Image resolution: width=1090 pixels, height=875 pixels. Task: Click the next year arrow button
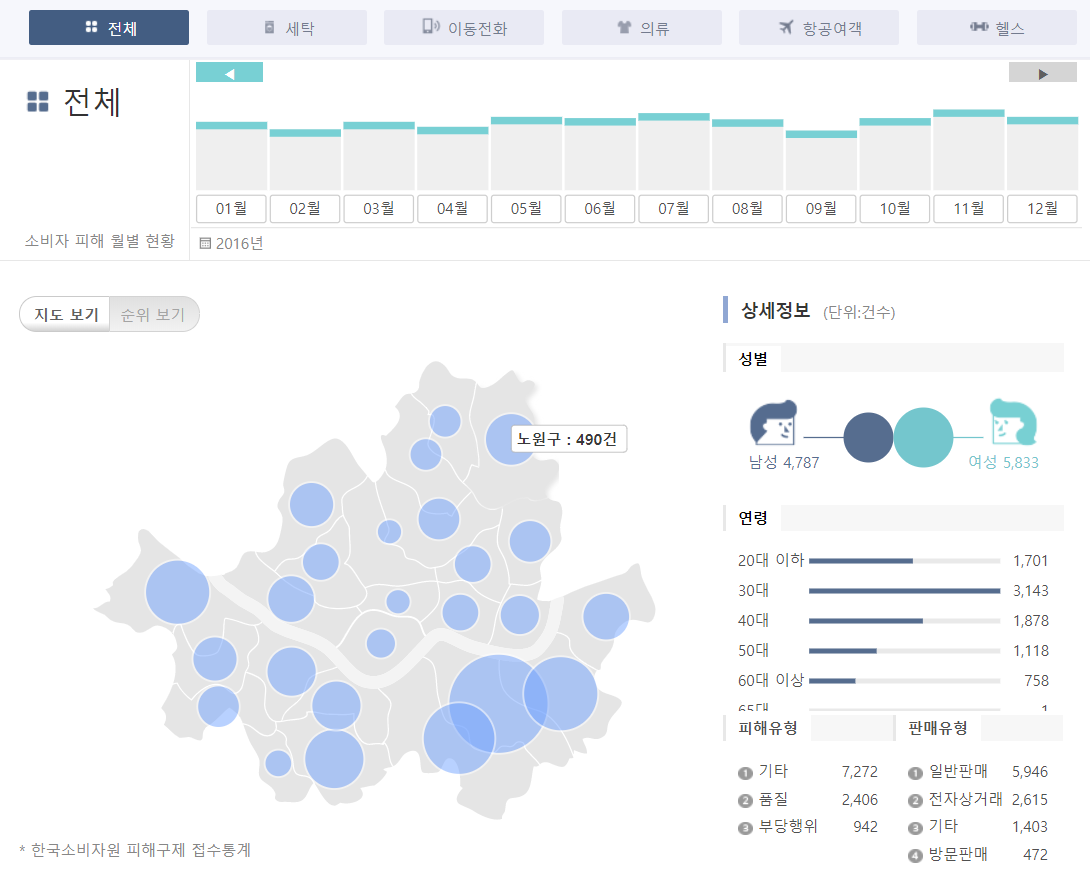1043,73
